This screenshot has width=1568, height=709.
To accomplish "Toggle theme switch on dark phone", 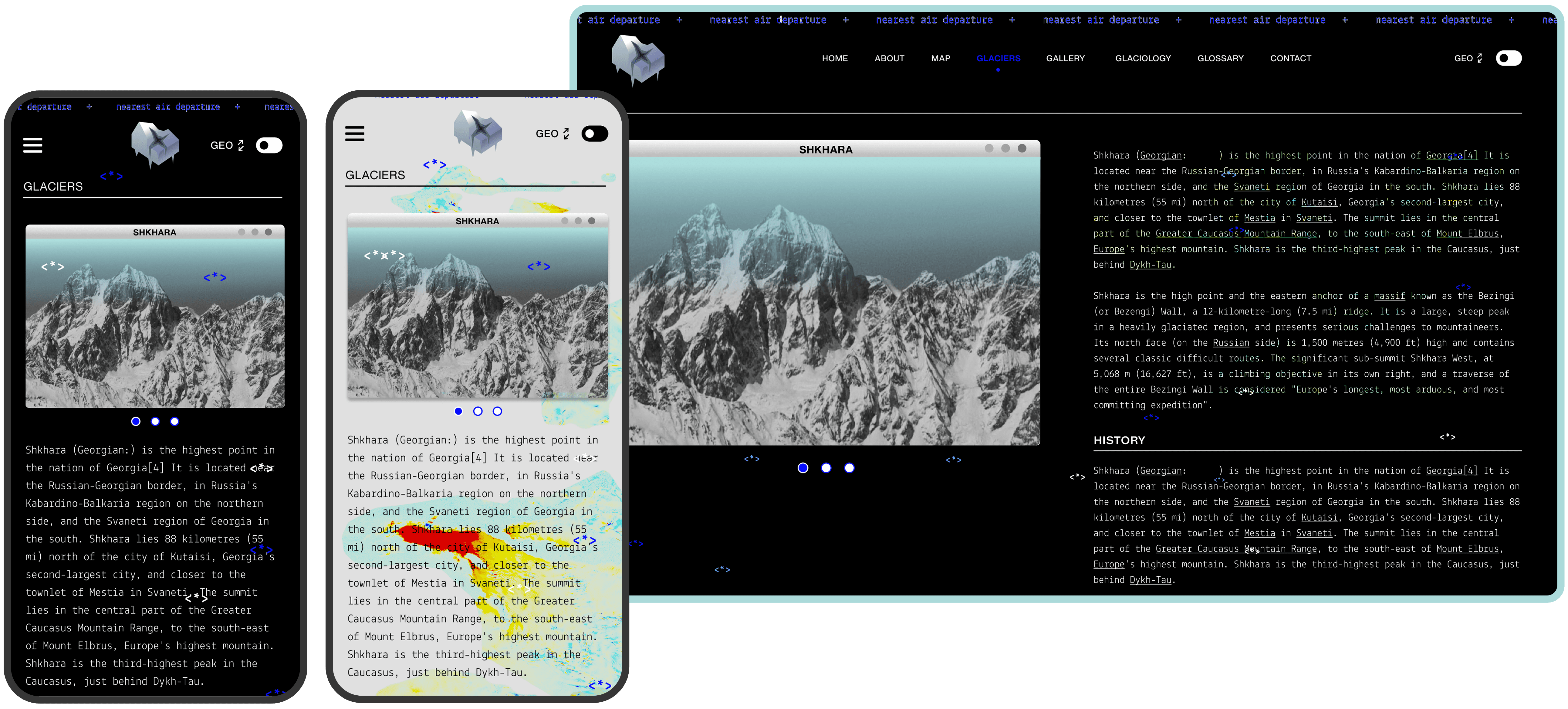I will [x=269, y=146].
